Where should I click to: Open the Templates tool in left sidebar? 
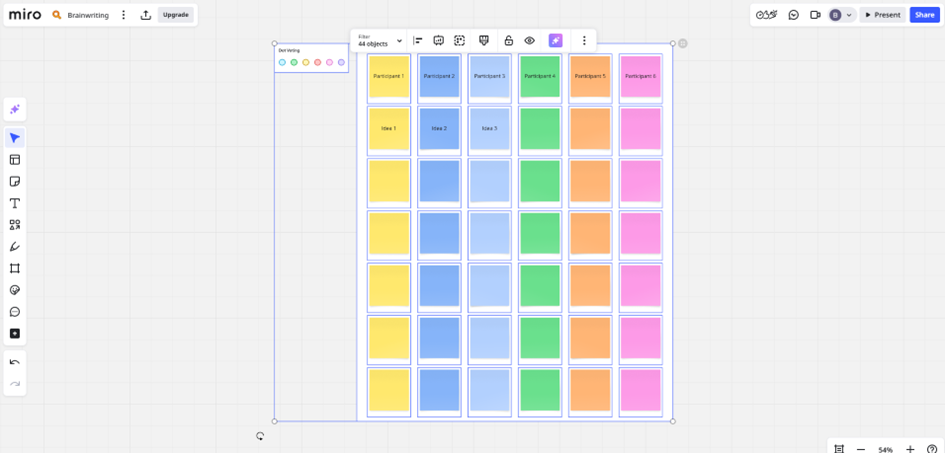pos(15,160)
